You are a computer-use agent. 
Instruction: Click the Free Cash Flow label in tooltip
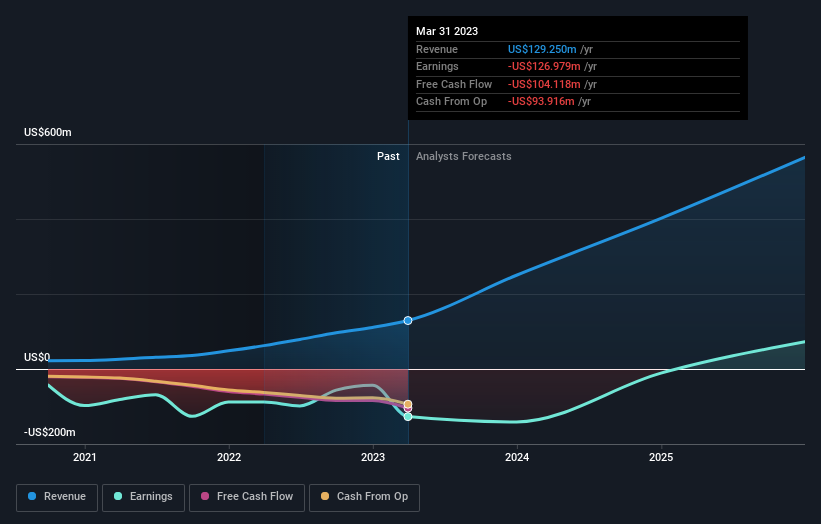[x=454, y=84]
